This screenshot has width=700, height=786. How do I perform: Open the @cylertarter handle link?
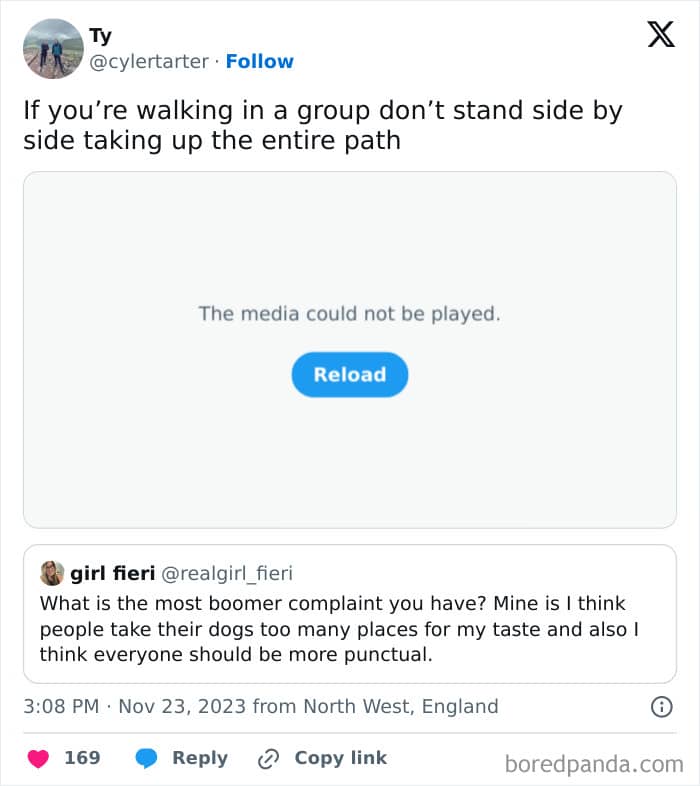[x=150, y=61]
